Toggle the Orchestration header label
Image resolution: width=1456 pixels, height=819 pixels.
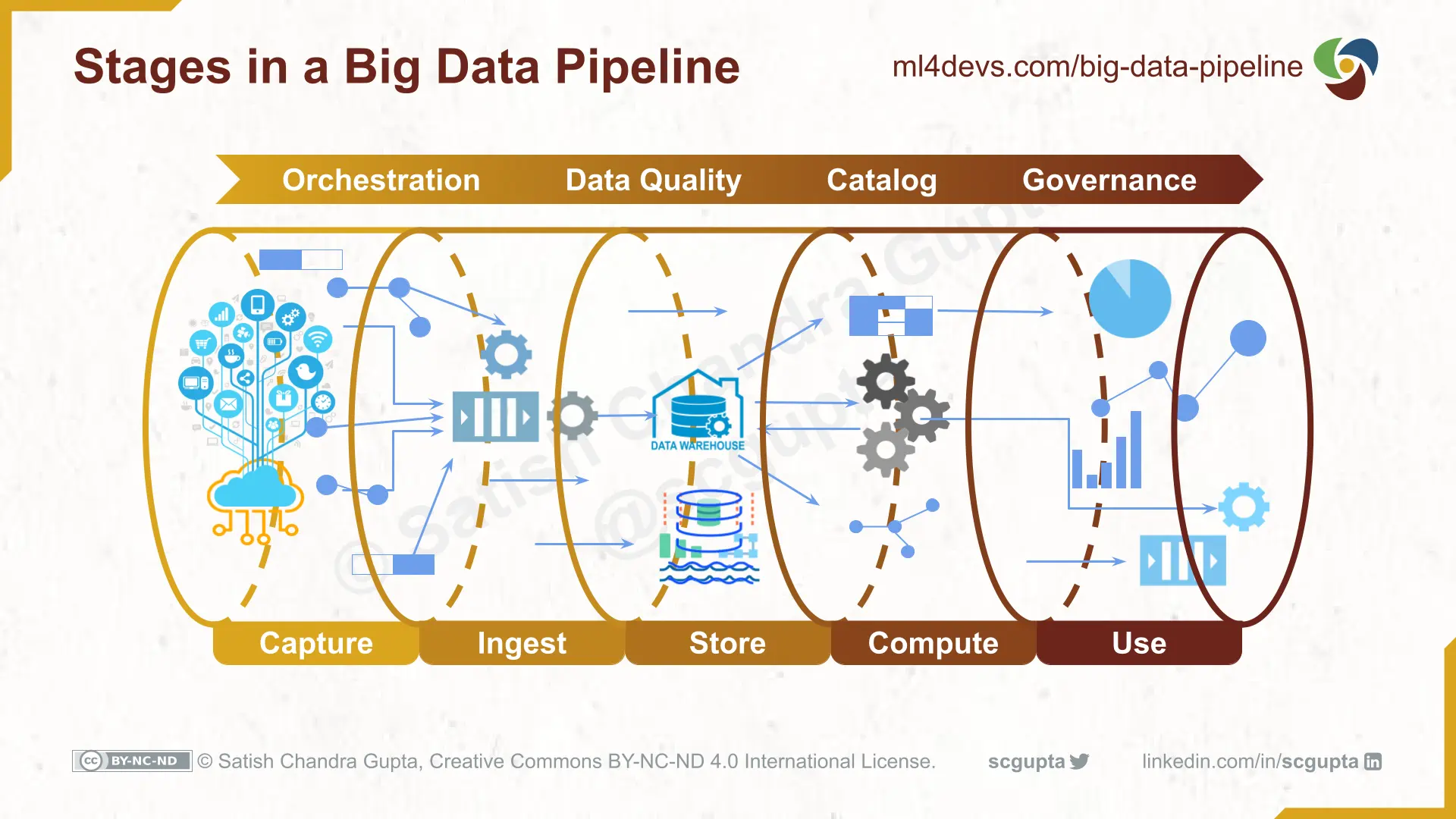[380, 181]
